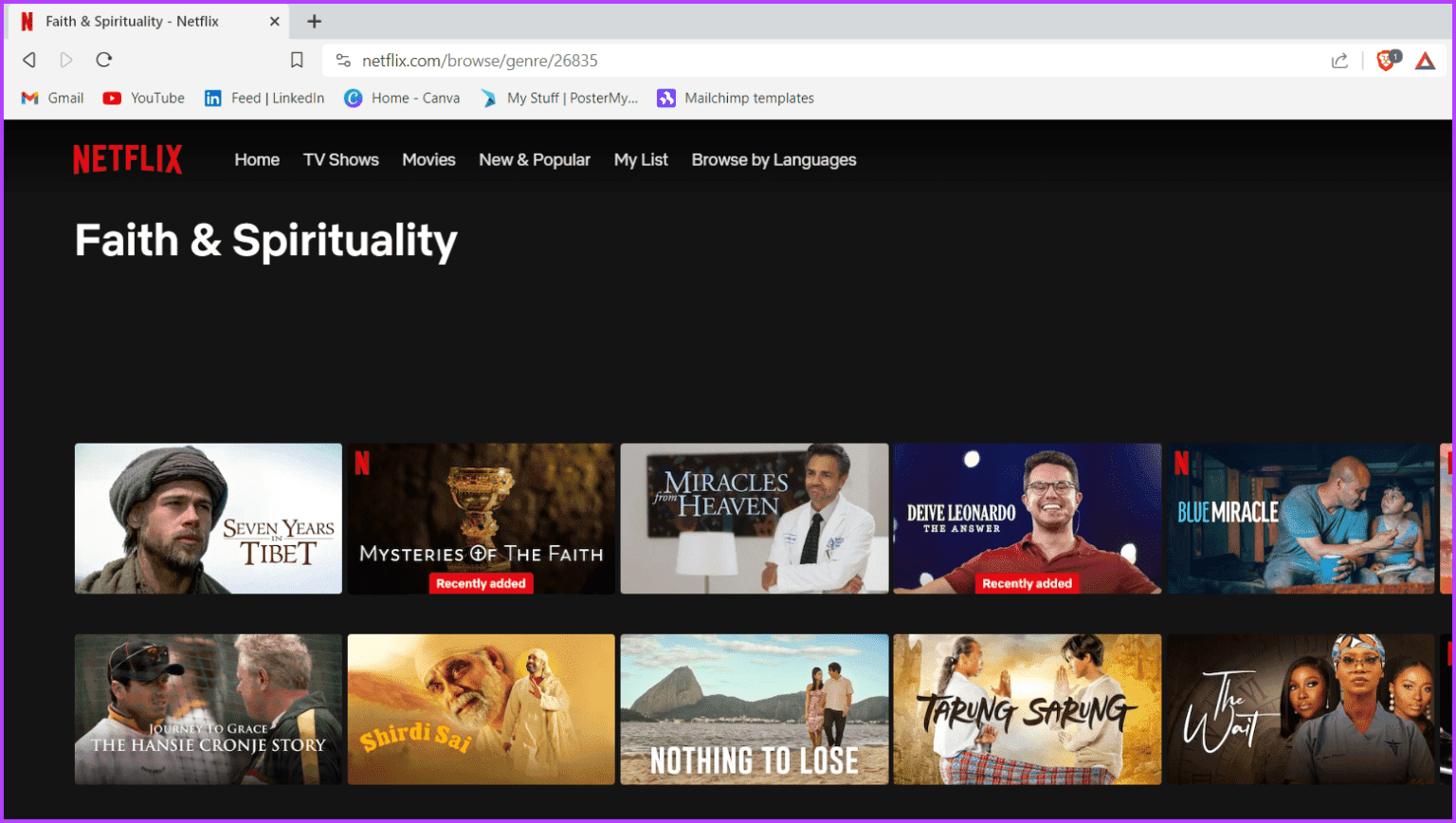Click the Netflix logo
Image resolution: width=1456 pixels, height=823 pixels.
127,159
